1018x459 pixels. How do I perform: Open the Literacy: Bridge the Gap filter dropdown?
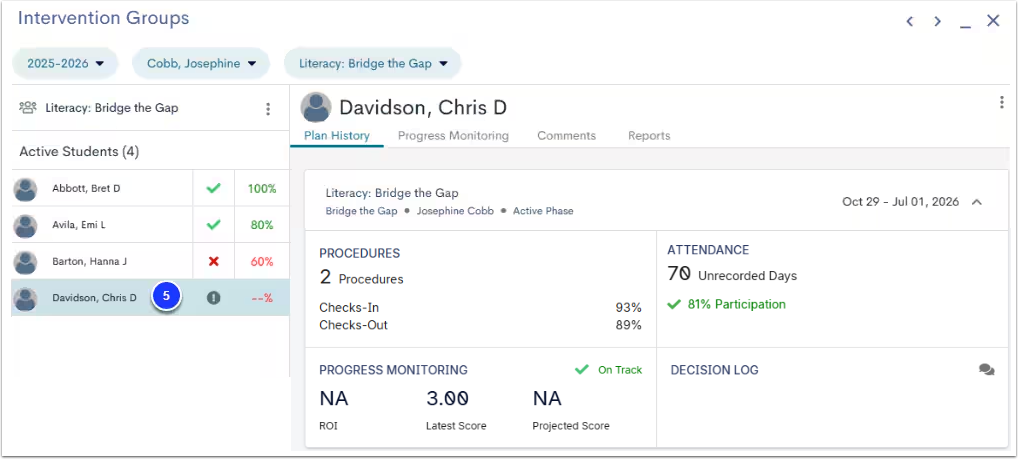coord(373,64)
